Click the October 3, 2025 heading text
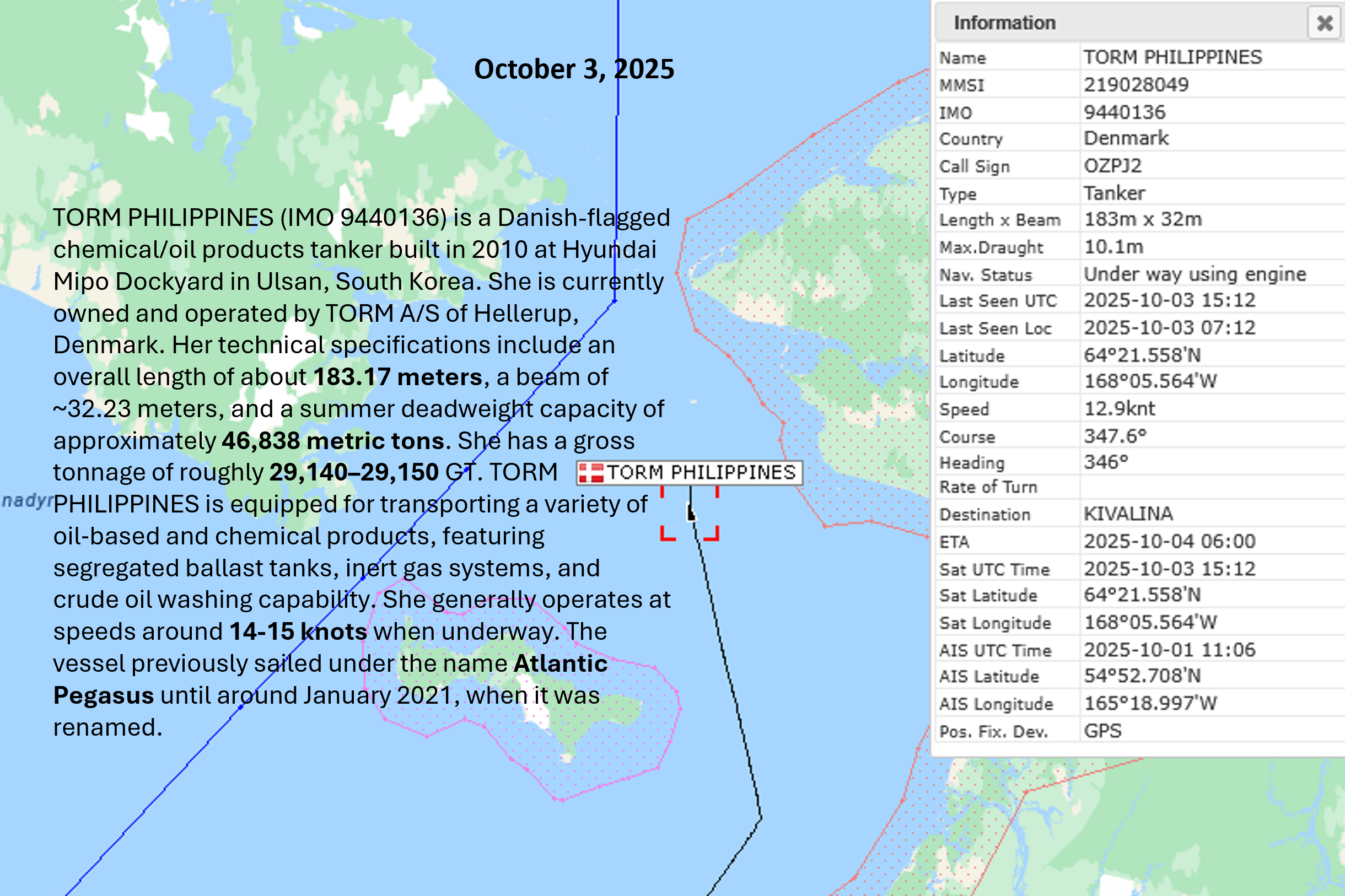 (573, 69)
